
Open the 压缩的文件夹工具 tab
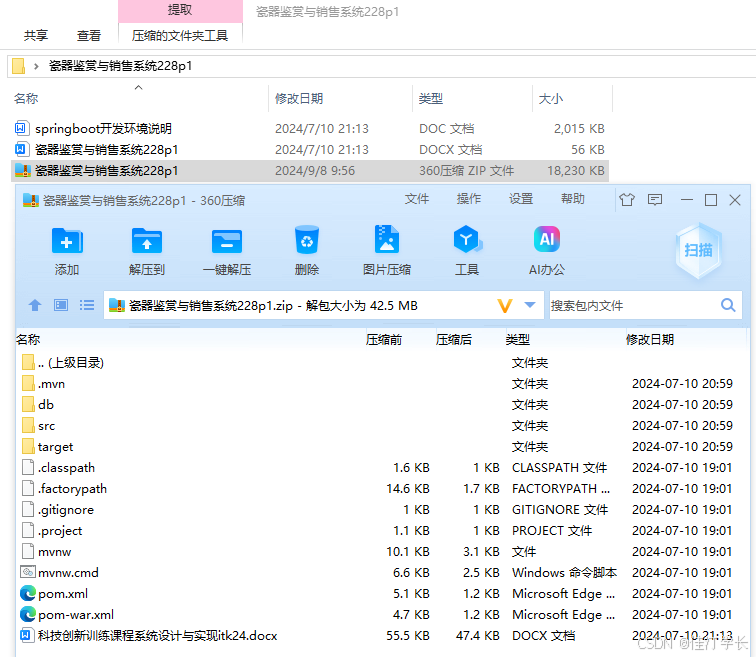coord(180,35)
